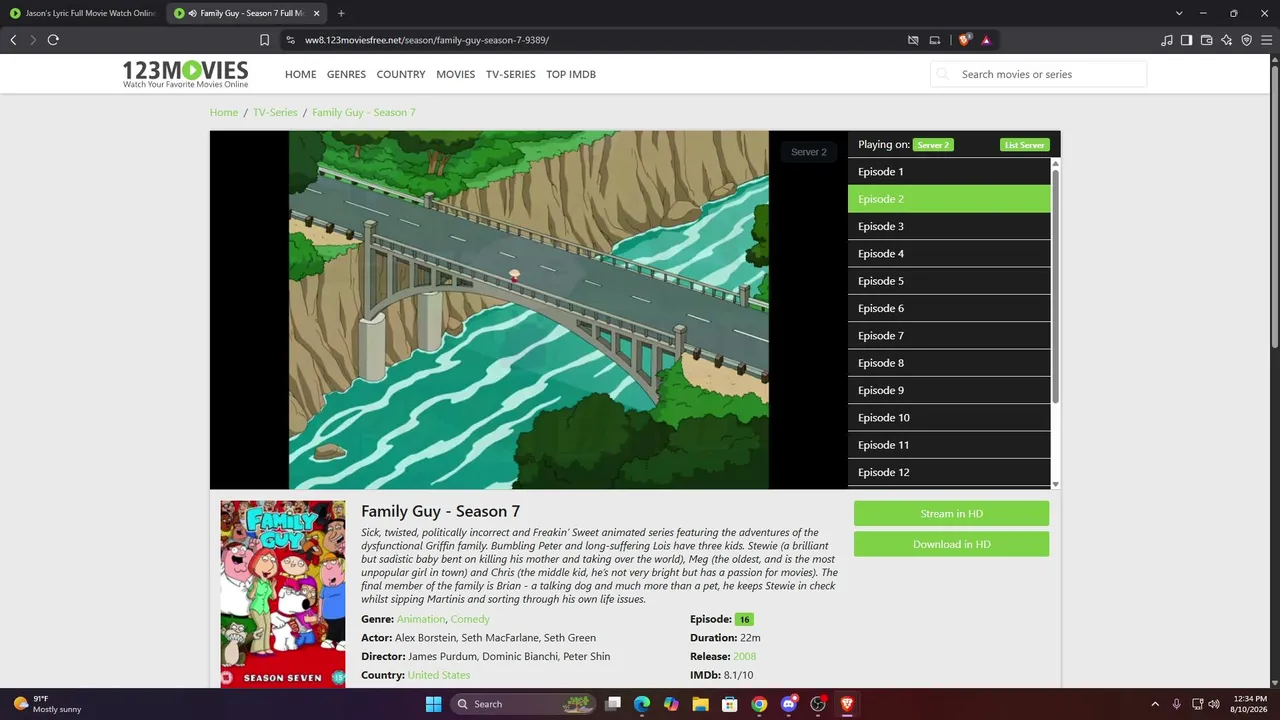Play Episode 12 from the episode list

point(949,472)
